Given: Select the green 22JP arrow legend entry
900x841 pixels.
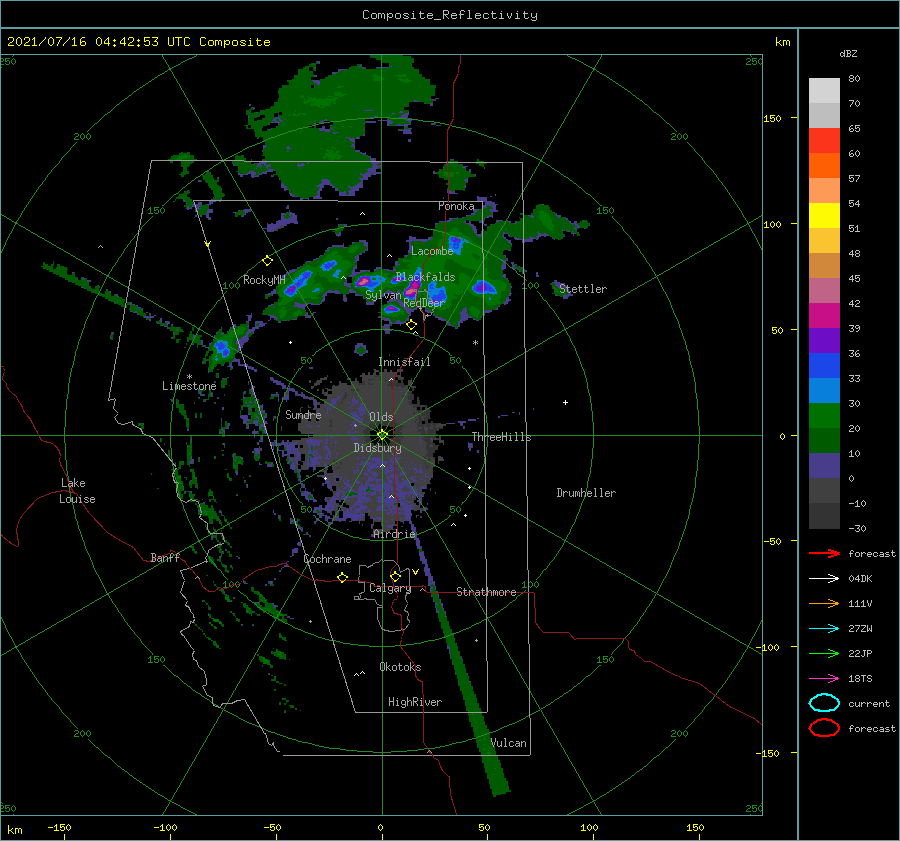Looking at the screenshot, I should (x=824, y=653).
